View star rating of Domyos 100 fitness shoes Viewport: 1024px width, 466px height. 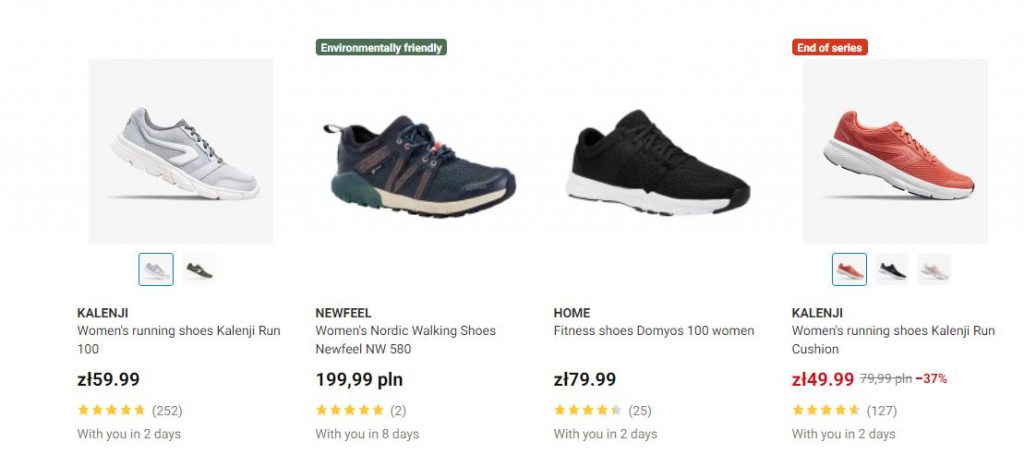[587, 410]
